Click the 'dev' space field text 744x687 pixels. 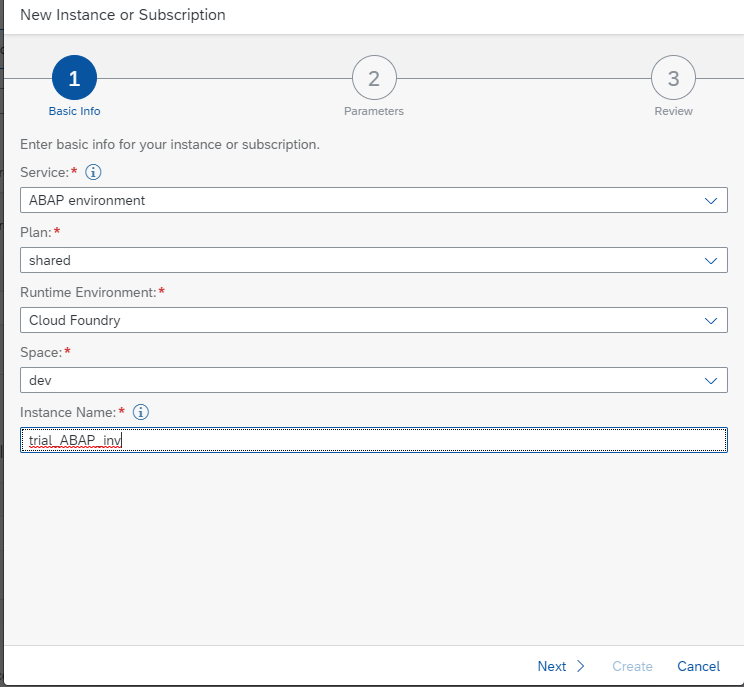click(40, 381)
